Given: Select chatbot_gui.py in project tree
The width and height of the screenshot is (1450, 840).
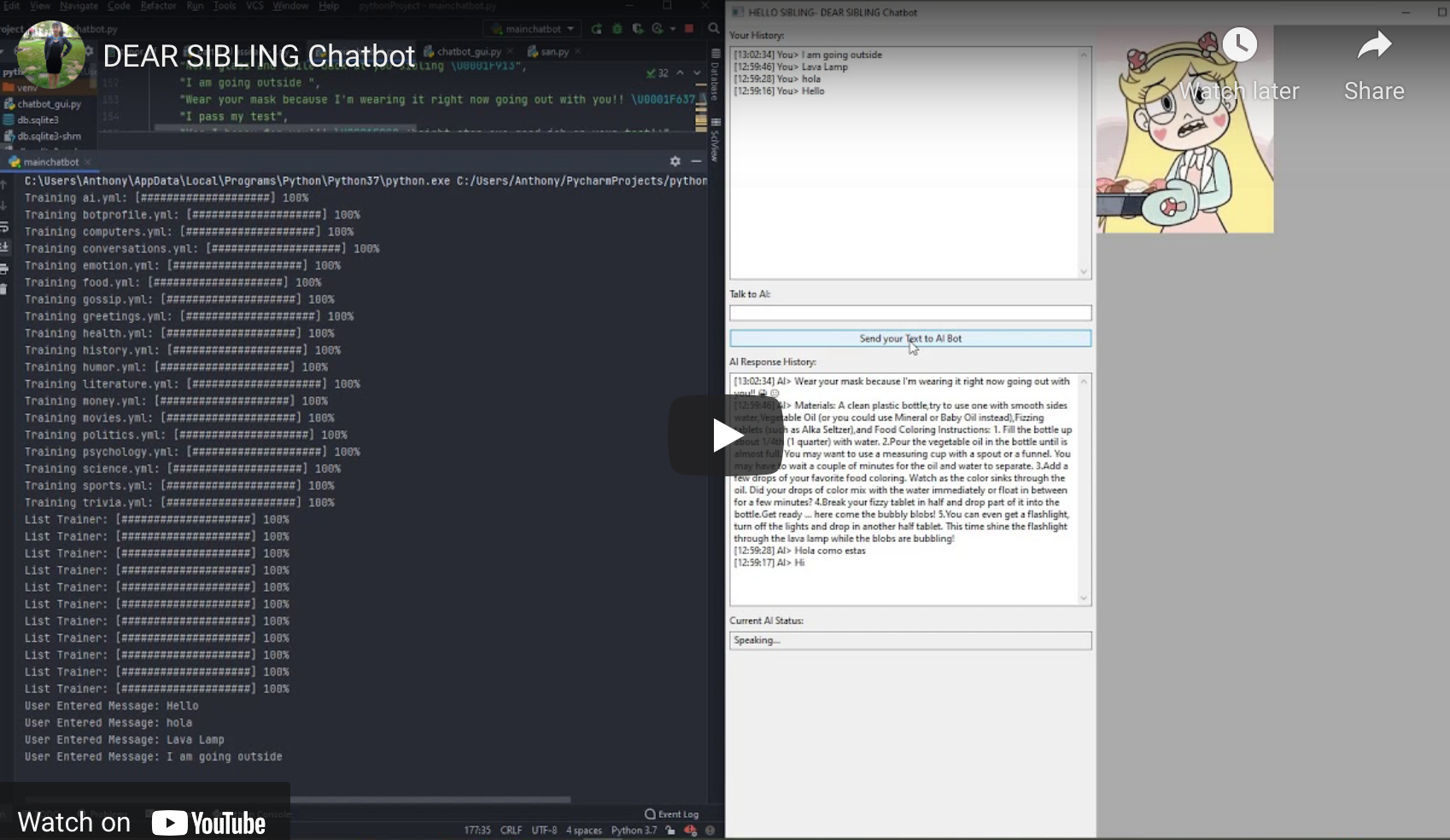Looking at the screenshot, I should (x=43, y=104).
